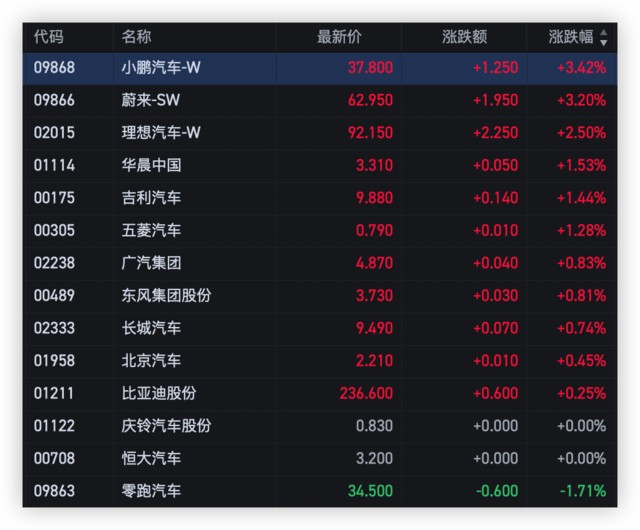Select the 理想汽车-W stock name
The width and height of the screenshot is (640, 530).
[x=161, y=133]
